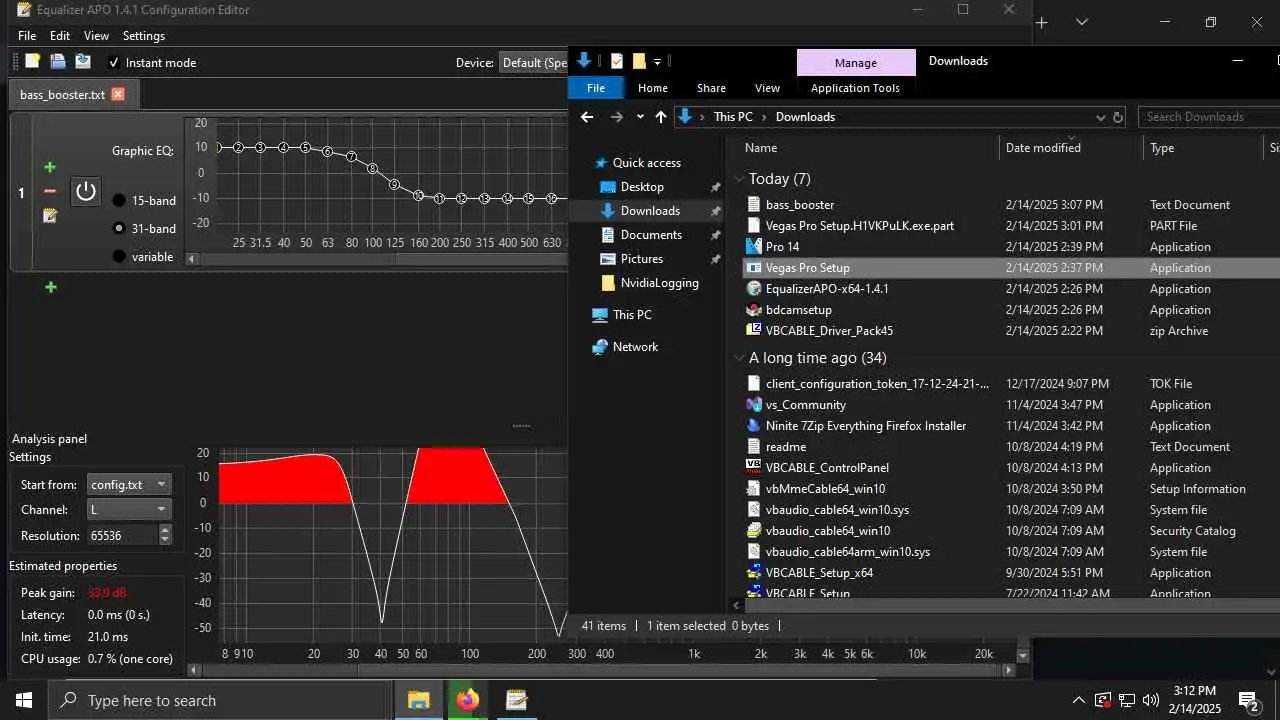Open the load configuration file icon in Equalizer APO

click(58, 62)
